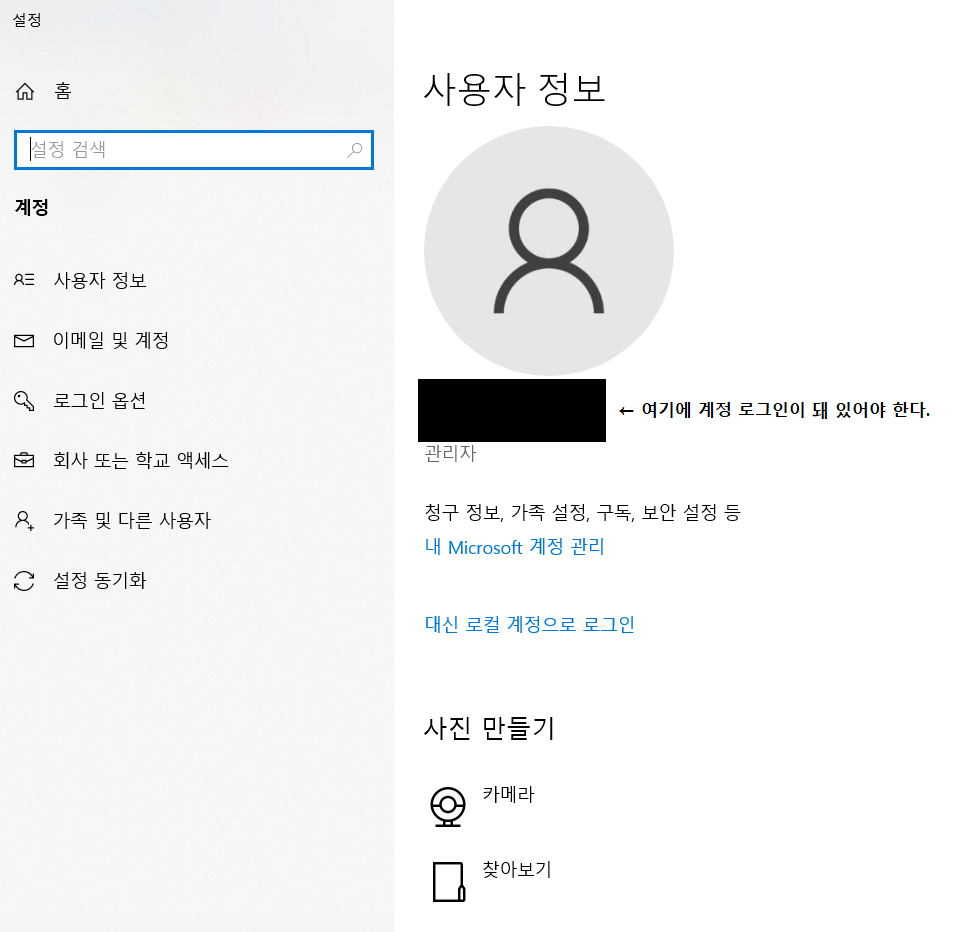The width and height of the screenshot is (968, 932).
Task: Click the key icon for 로그인 옵션
Action: pyautogui.click(x=24, y=401)
